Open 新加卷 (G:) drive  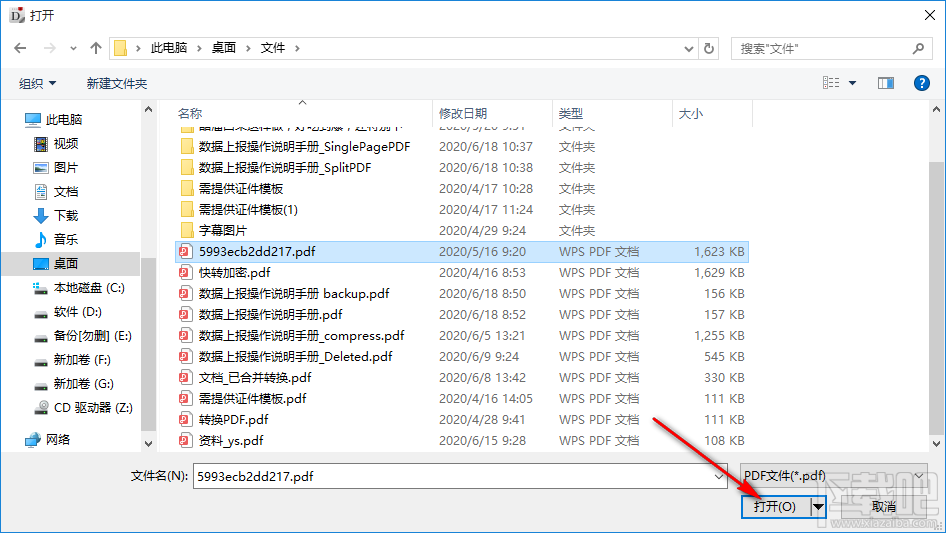tap(83, 384)
